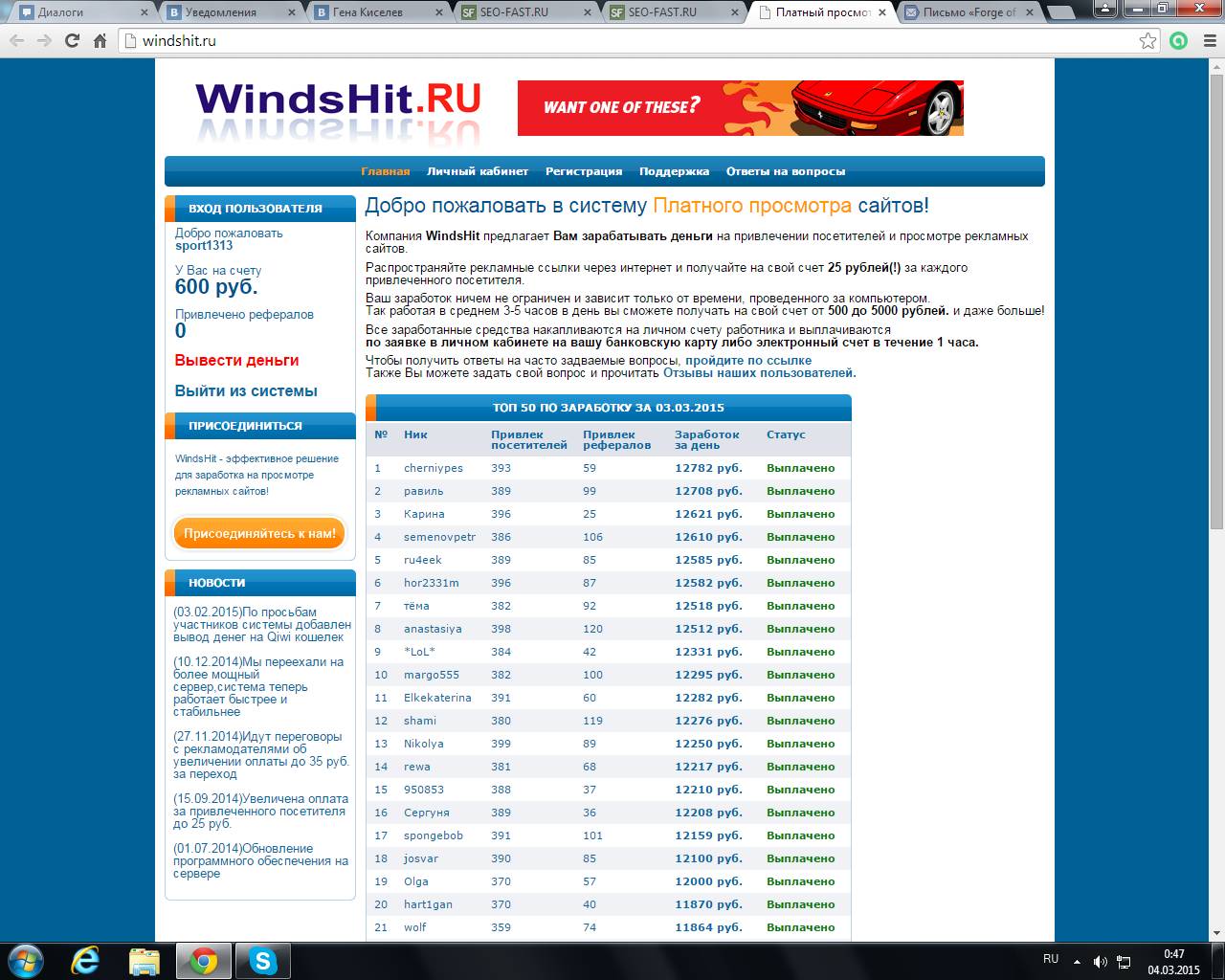Image resolution: width=1225 pixels, height=980 pixels.
Task: Switch to the Уведомления tab
Action: (229, 12)
